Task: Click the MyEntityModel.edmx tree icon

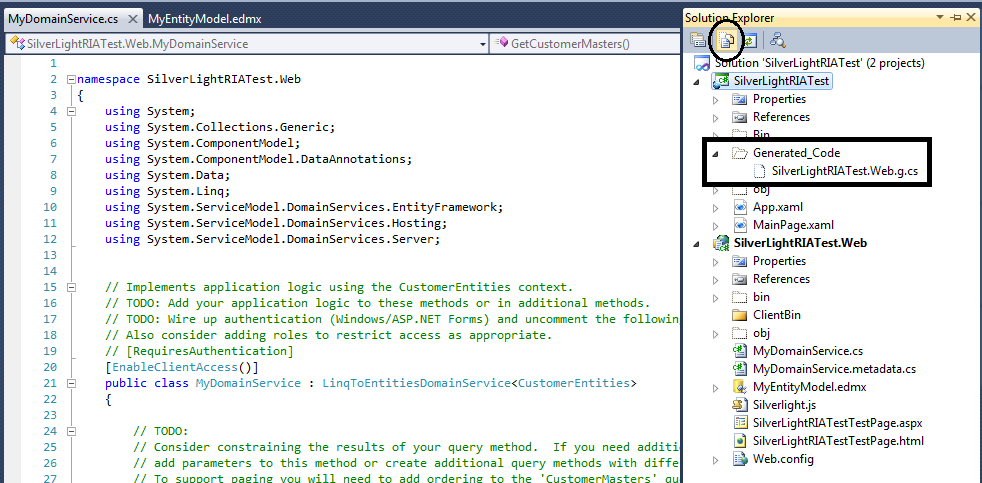Action: tap(740, 387)
